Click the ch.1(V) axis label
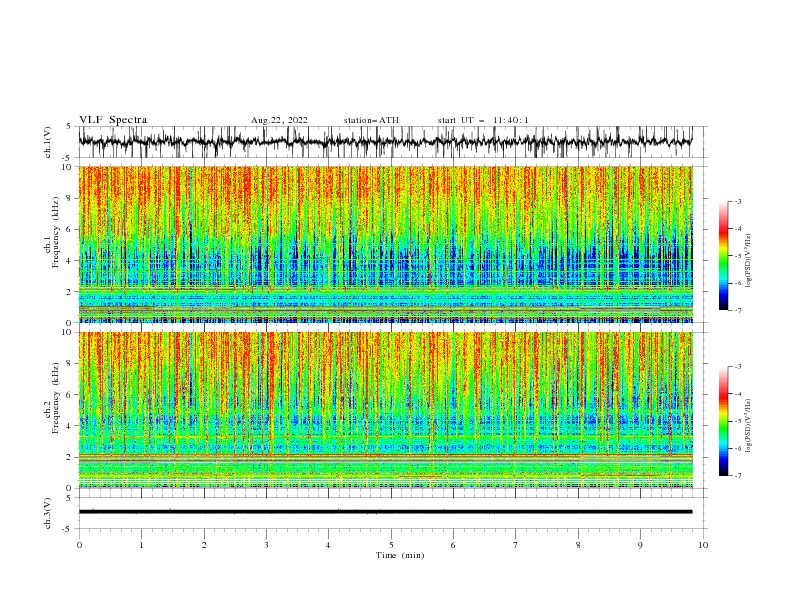The width and height of the screenshot is (792, 612). [48, 142]
